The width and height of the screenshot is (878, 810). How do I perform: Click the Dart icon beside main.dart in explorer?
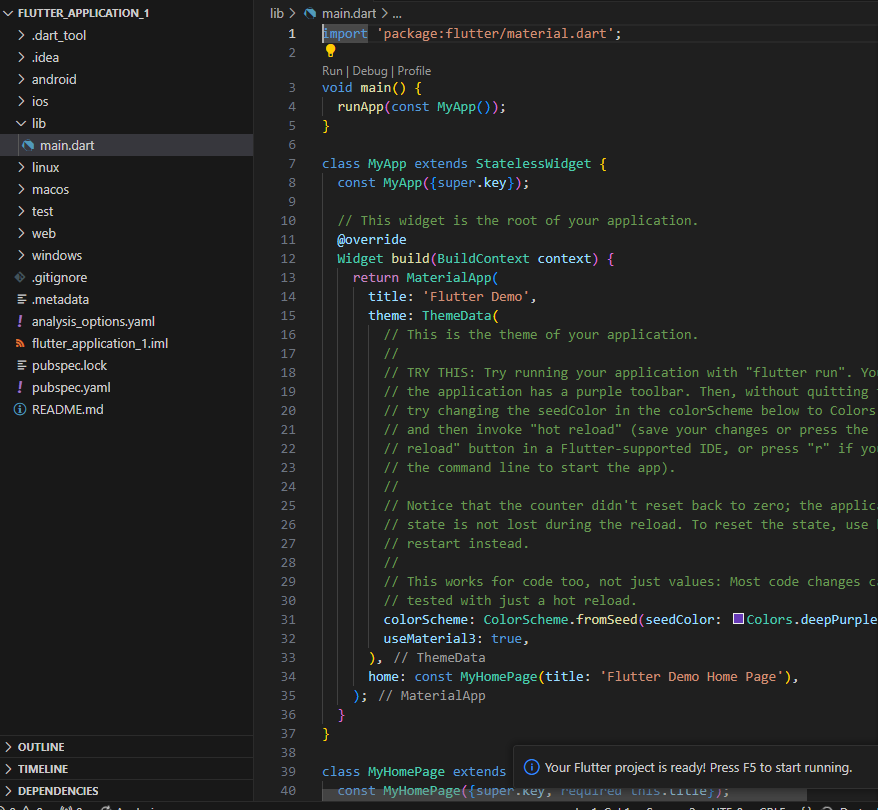28,146
